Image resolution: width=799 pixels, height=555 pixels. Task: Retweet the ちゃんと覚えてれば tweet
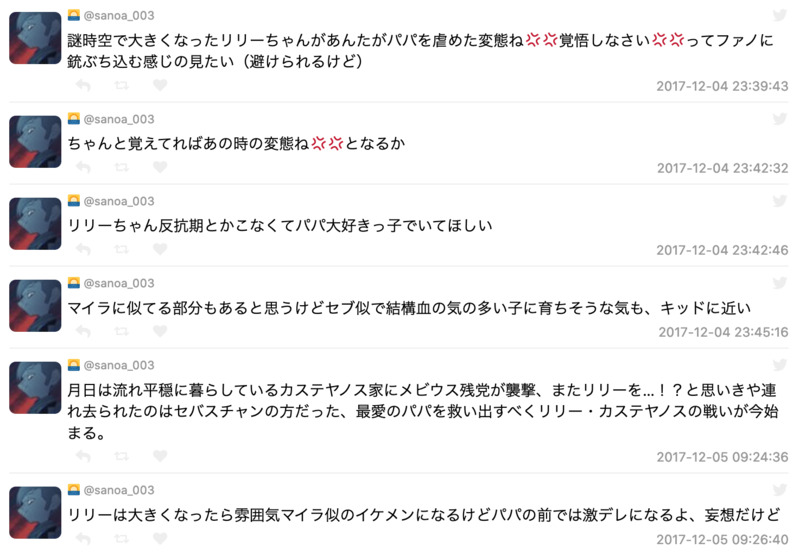pyautogui.click(x=121, y=168)
